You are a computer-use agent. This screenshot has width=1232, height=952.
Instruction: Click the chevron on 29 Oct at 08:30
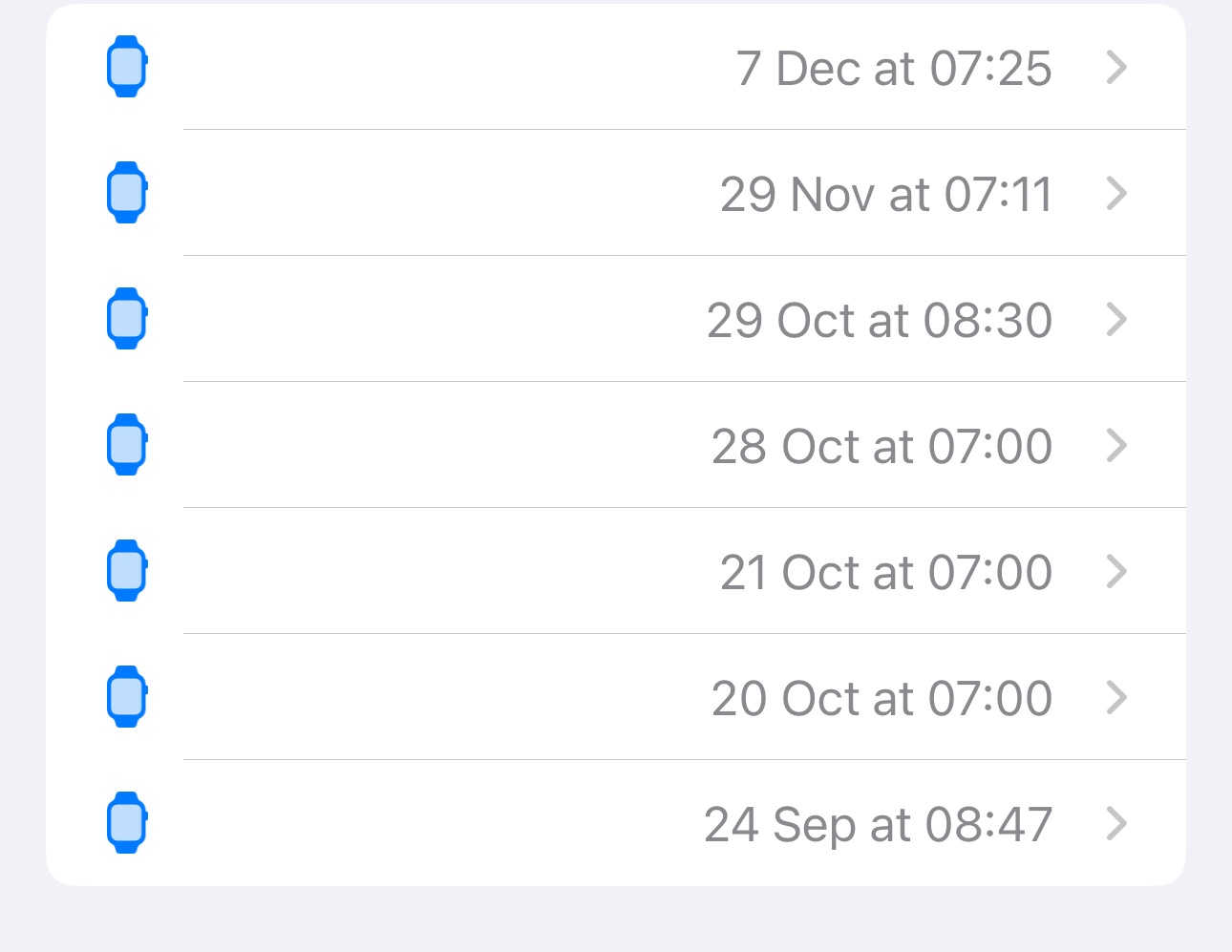pos(1116,319)
